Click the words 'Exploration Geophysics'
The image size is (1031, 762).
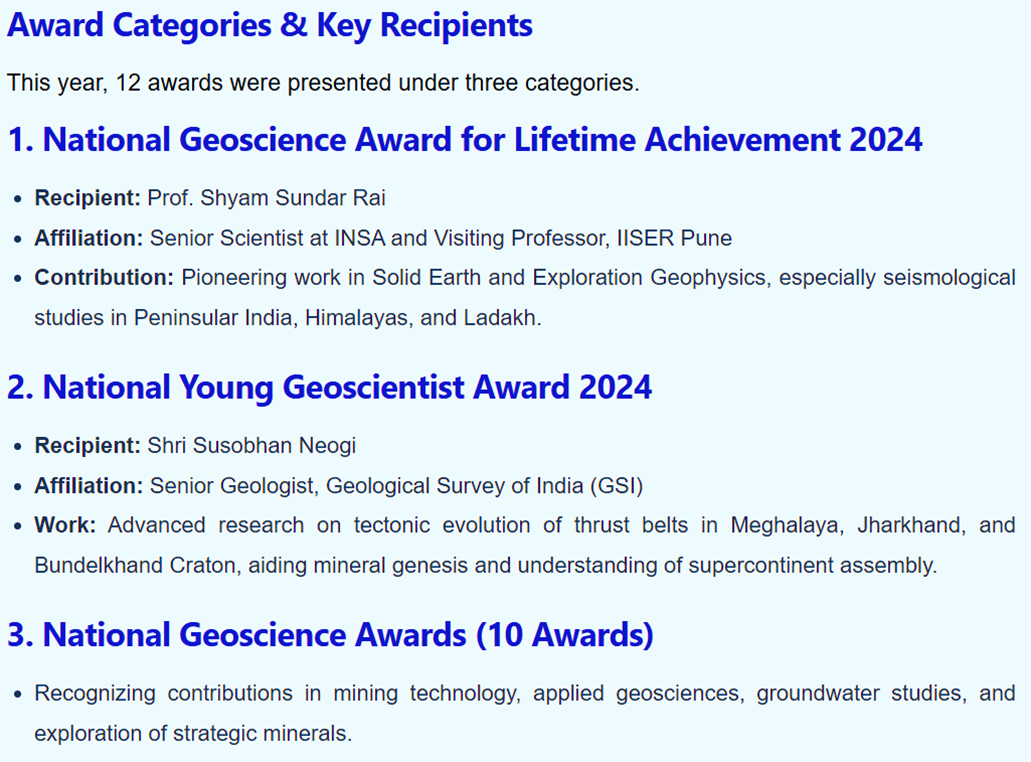(649, 277)
